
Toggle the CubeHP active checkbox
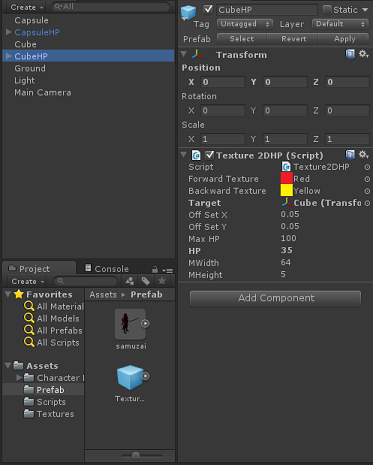[208, 9]
